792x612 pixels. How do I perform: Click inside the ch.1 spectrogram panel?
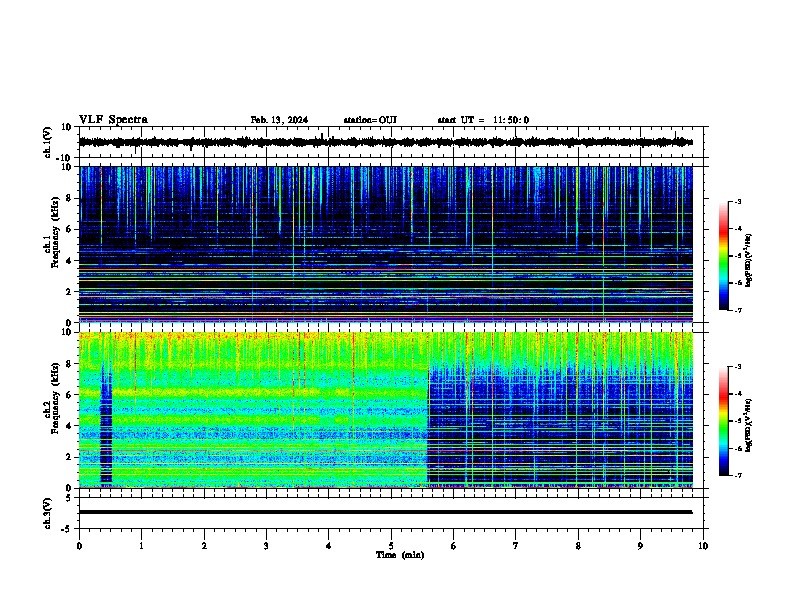point(386,244)
